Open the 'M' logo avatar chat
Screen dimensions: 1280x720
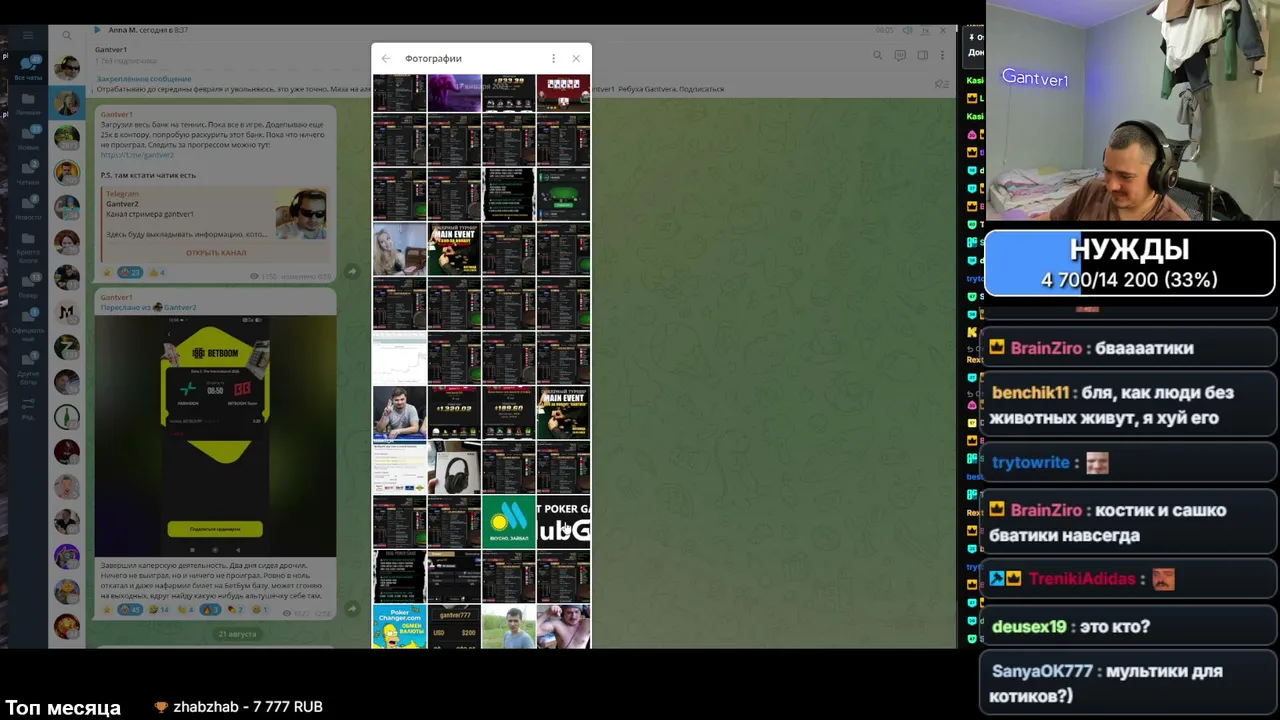[67, 312]
